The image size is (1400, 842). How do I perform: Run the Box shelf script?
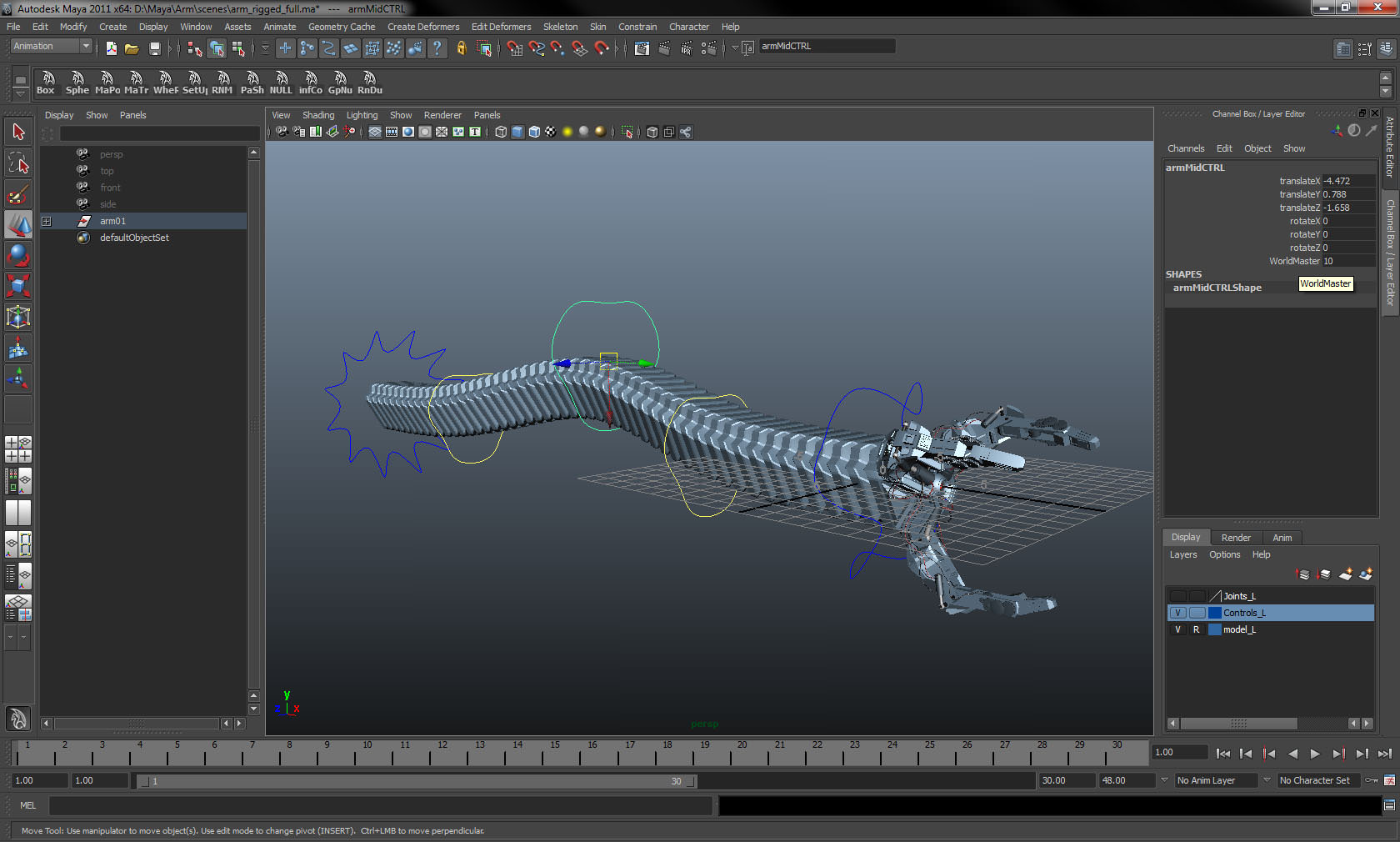click(x=46, y=83)
